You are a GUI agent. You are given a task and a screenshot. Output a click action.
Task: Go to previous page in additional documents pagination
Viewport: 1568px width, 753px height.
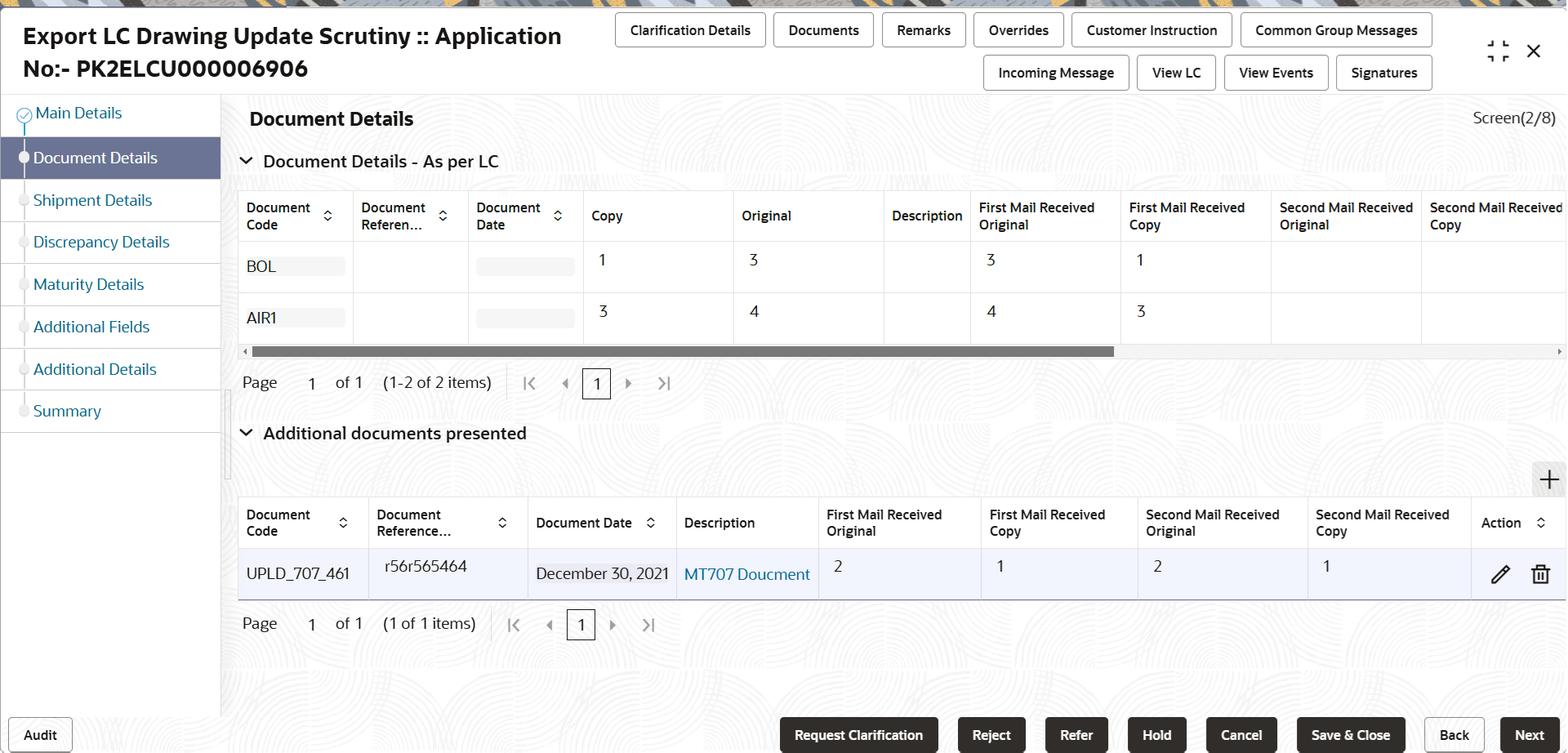pos(550,625)
